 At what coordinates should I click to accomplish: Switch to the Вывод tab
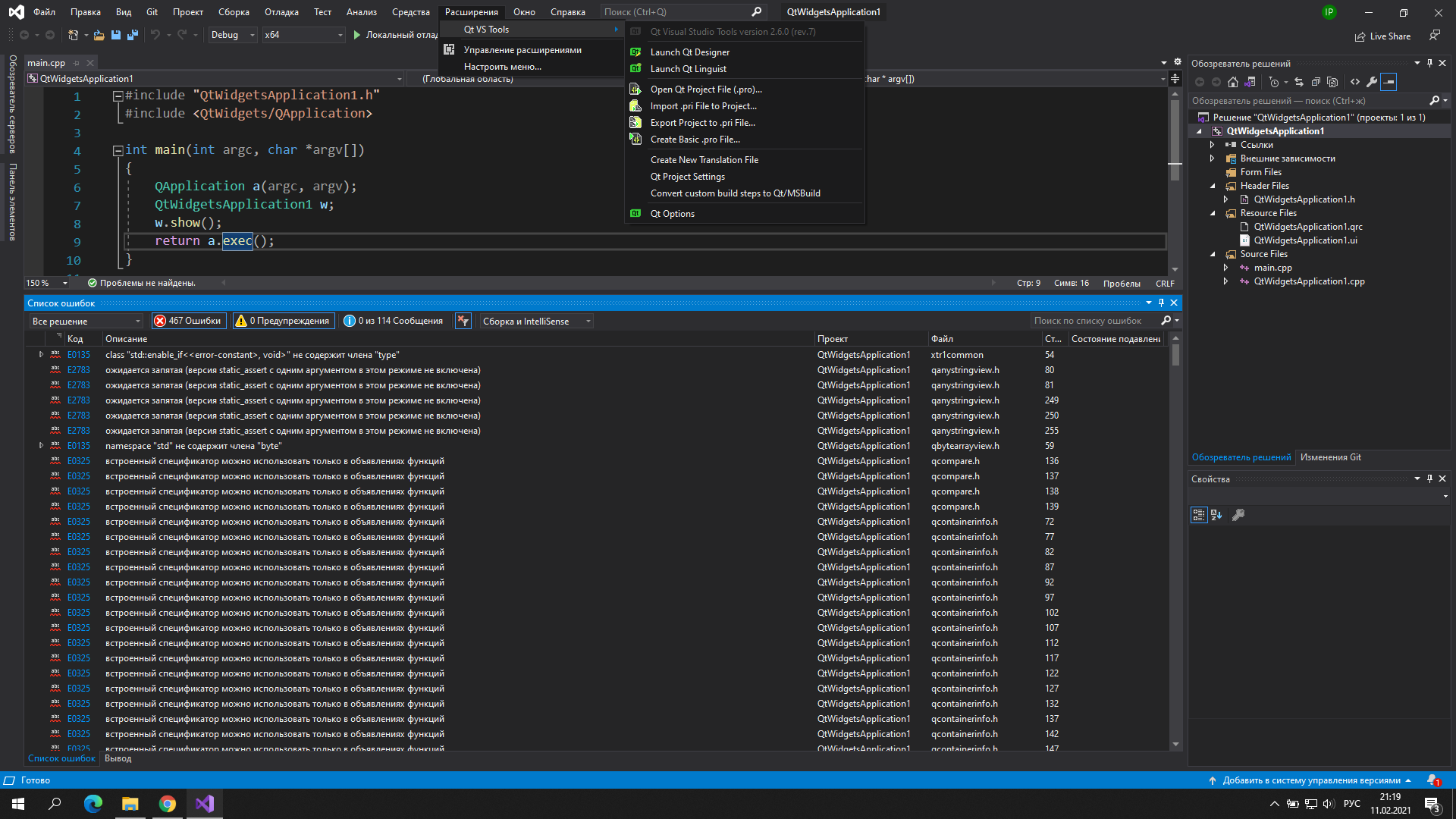pos(118,758)
